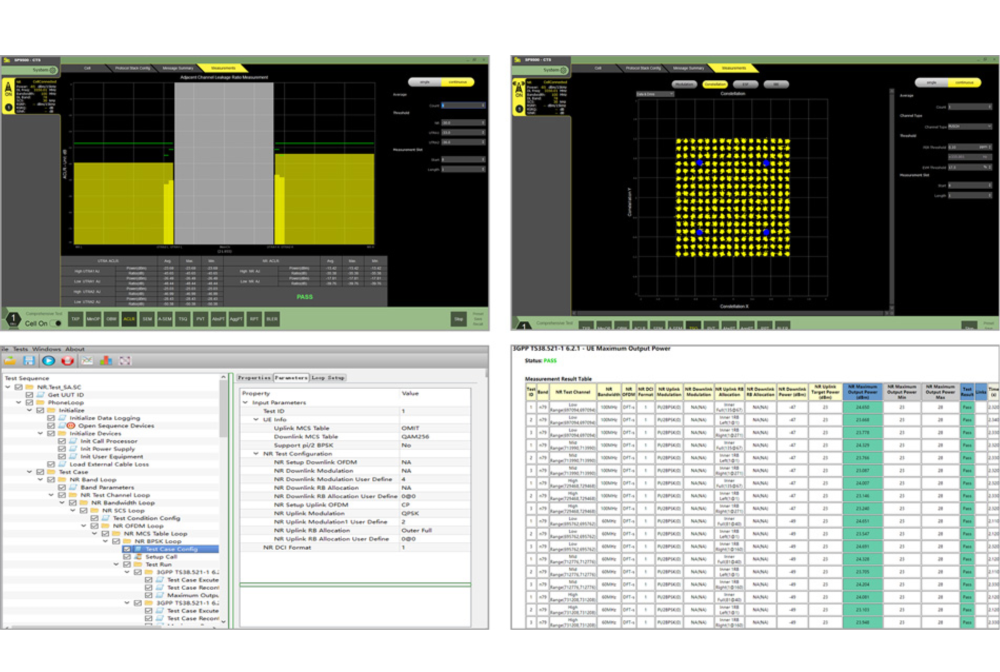The width and height of the screenshot is (1000, 672).
Task: Stop execution via the red stop icon
Action: (x=68, y=360)
